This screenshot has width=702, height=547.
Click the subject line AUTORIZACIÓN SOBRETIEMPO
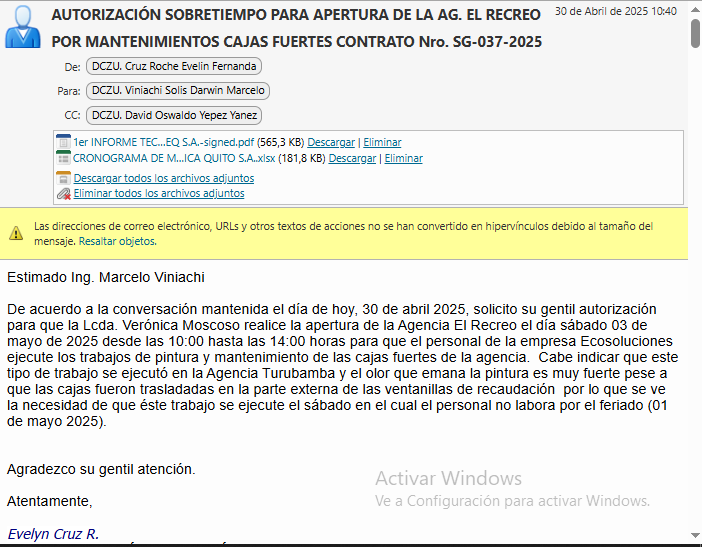tap(296, 28)
